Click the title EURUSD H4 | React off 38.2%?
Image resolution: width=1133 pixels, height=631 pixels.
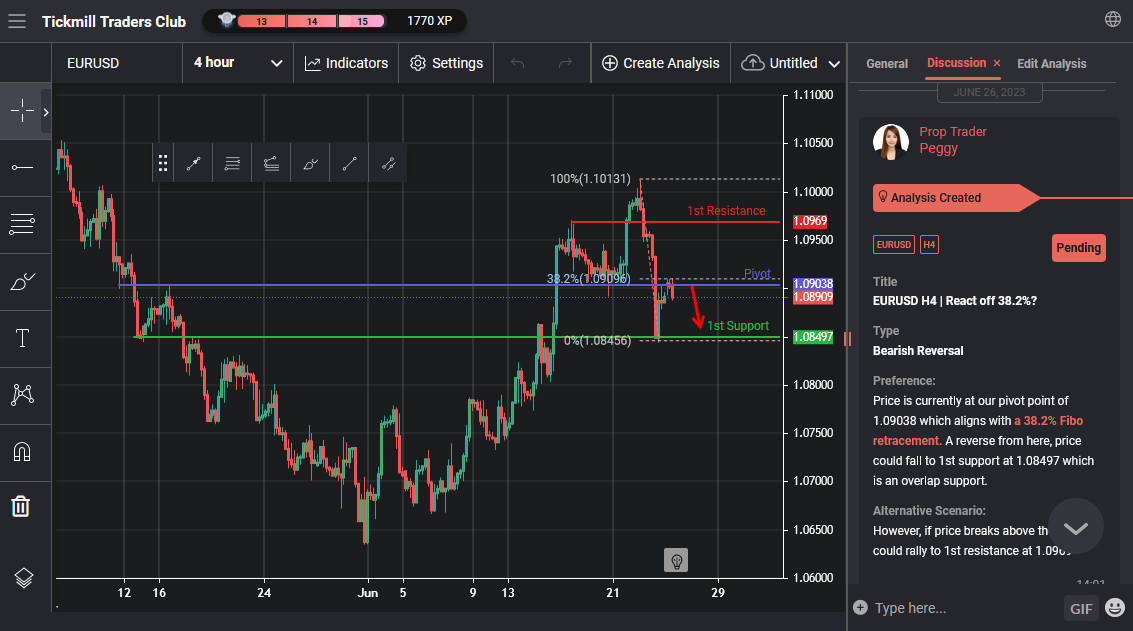955,301
